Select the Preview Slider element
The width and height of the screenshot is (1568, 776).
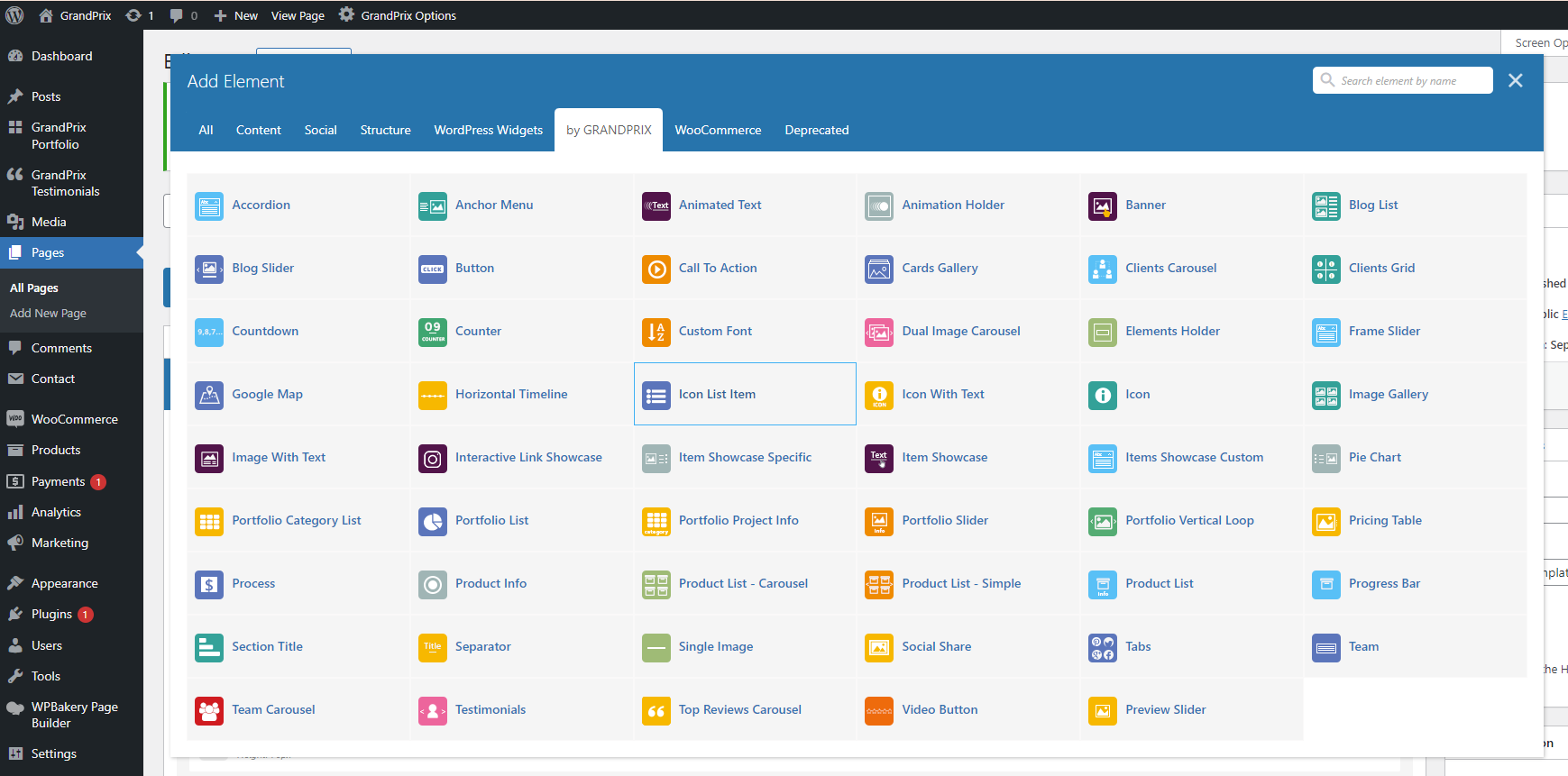click(1191, 709)
